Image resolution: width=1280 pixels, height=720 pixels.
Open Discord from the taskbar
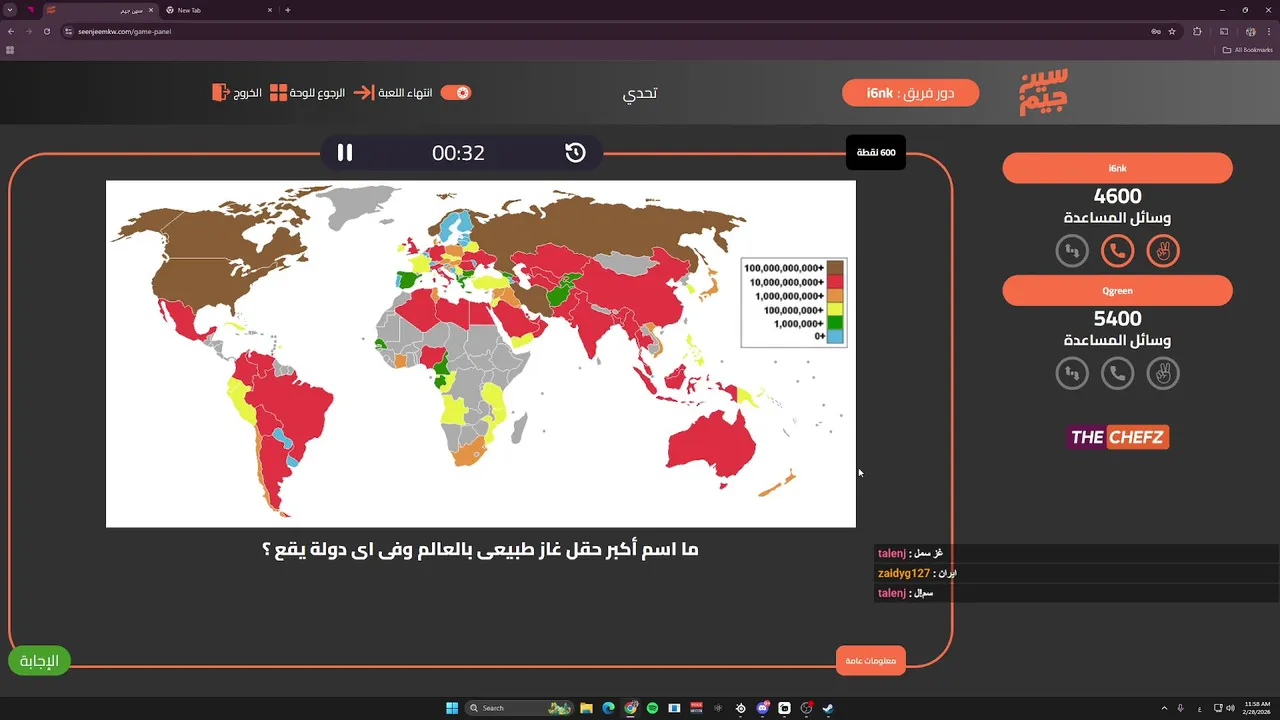(763, 708)
